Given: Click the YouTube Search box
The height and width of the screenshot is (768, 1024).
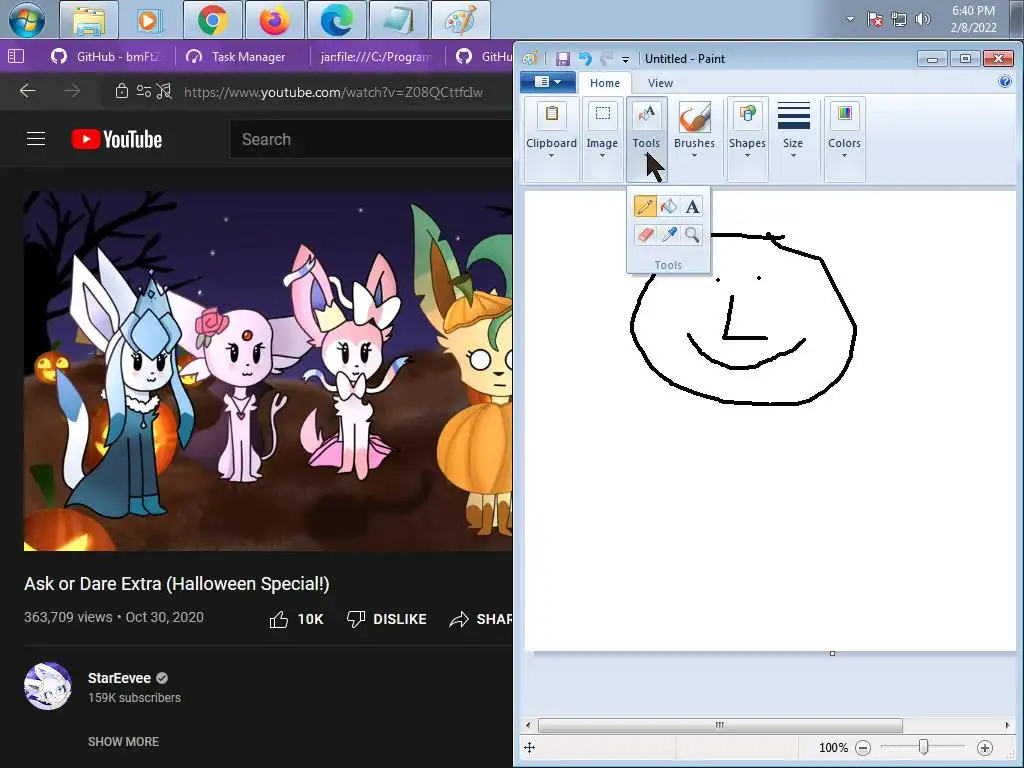Looking at the screenshot, I should (370, 139).
